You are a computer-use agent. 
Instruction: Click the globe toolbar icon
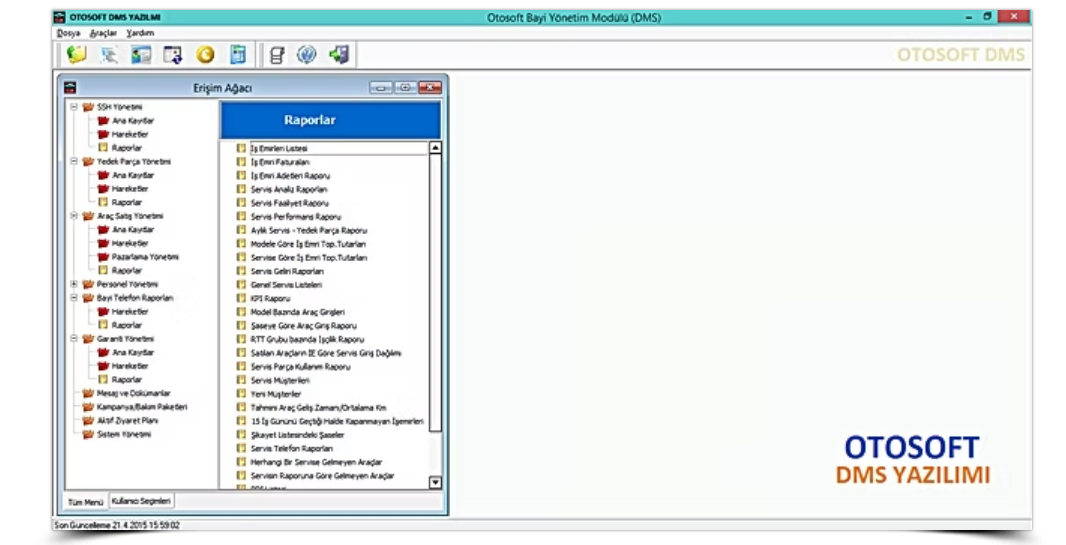point(307,55)
